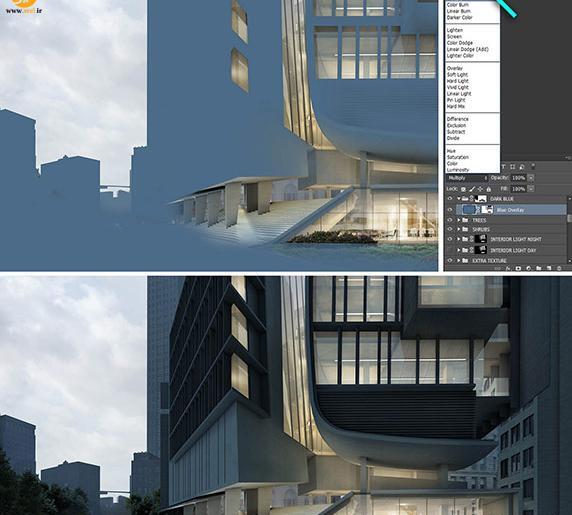Choose Luminosity blend mode
This screenshot has width=572, height=515.
point(458,170)
